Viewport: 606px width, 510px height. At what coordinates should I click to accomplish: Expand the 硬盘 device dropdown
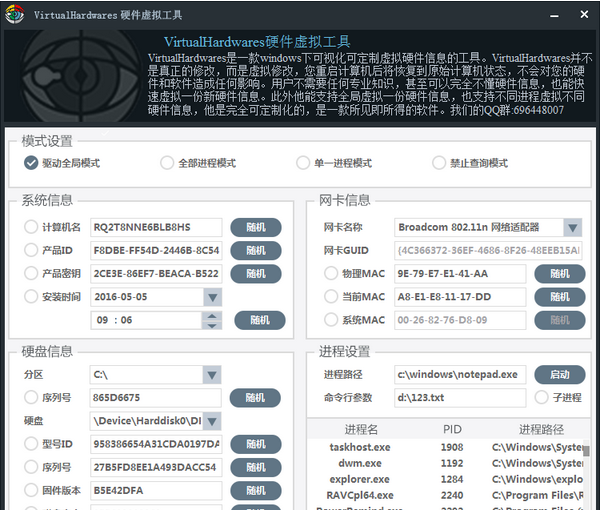point(212,421)
